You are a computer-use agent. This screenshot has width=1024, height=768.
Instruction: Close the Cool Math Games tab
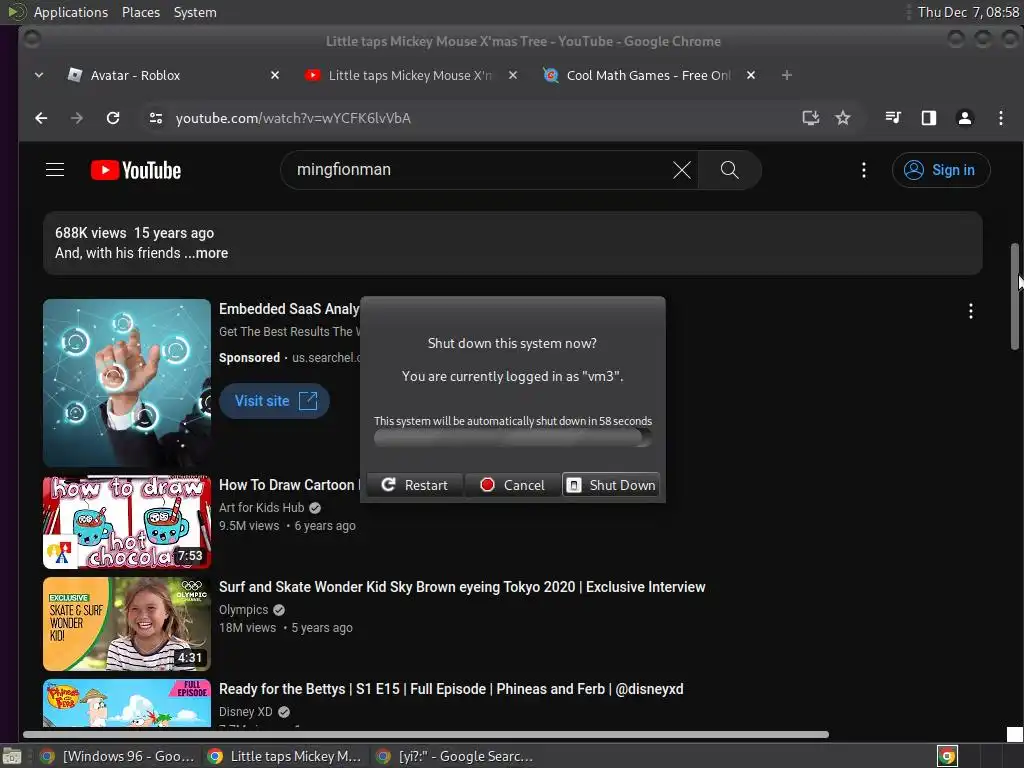click(x=751, y=75)
